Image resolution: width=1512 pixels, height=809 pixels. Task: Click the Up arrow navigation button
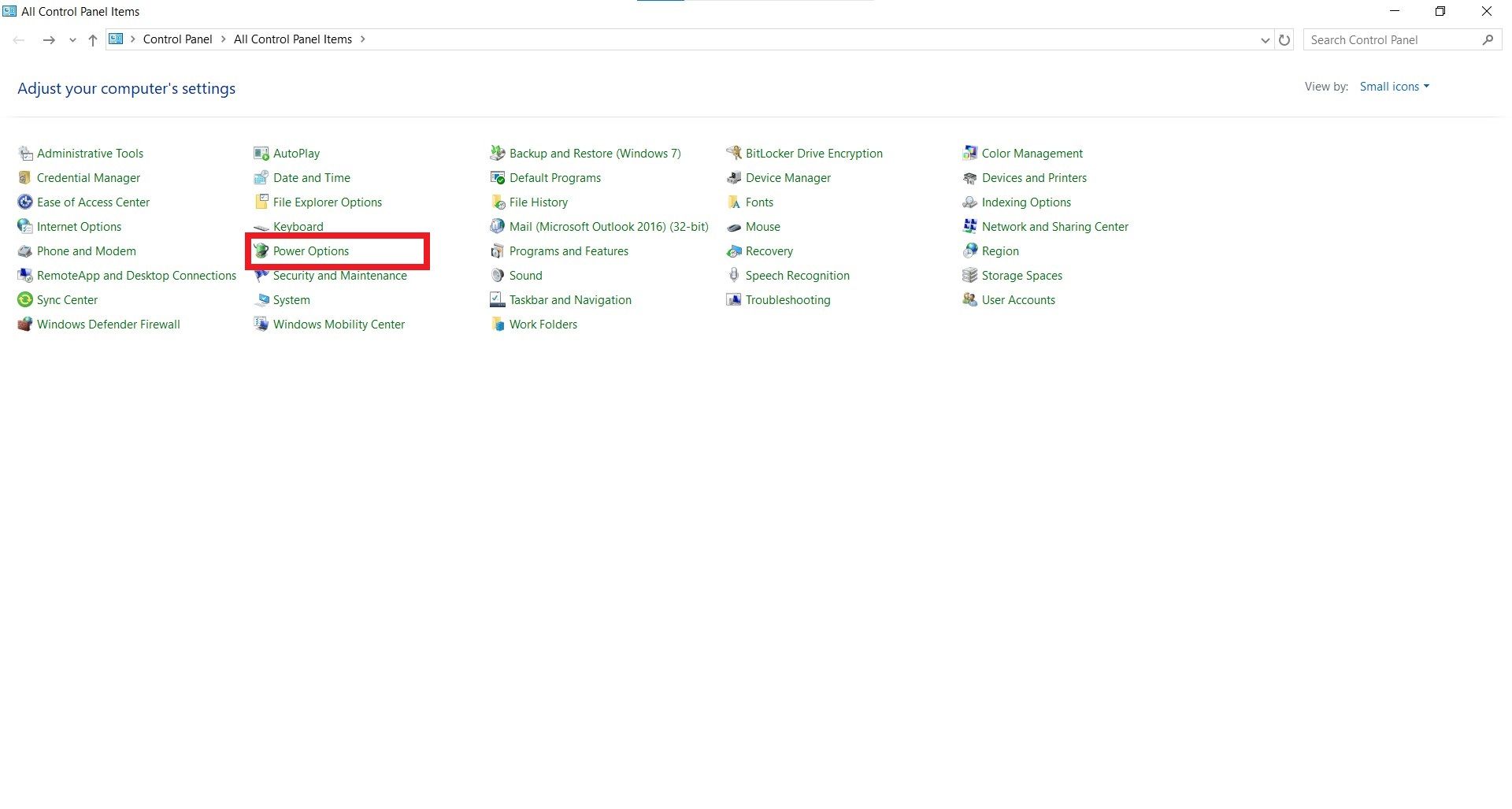click(93, 40)
